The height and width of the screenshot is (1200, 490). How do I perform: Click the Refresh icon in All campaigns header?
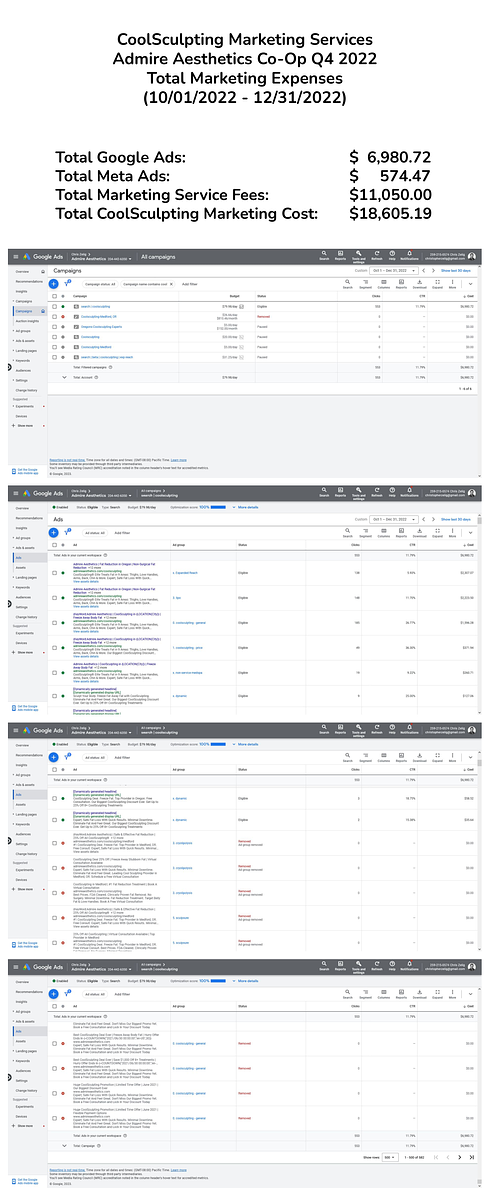tap(376, 256)
